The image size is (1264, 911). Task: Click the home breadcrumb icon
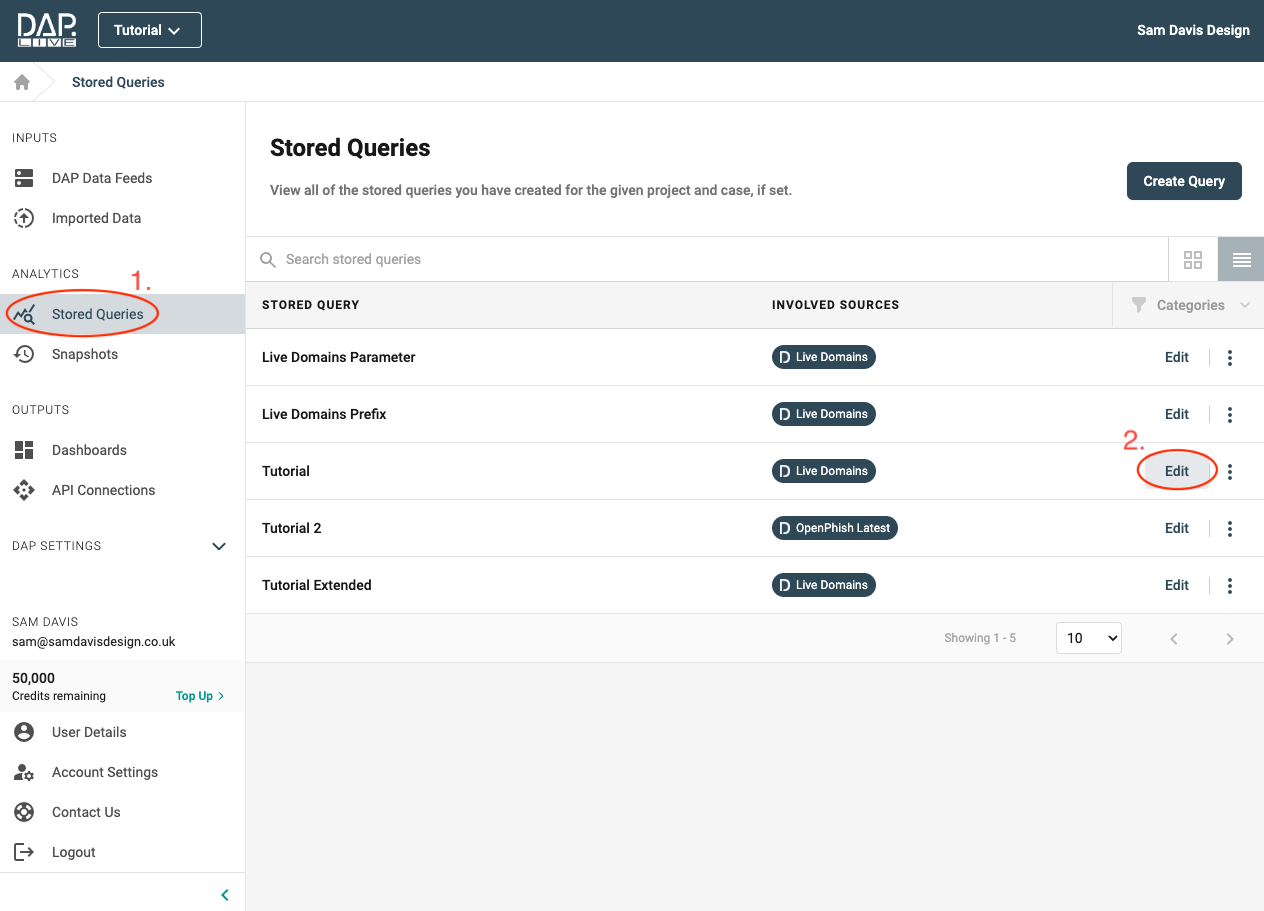point(22,82)
